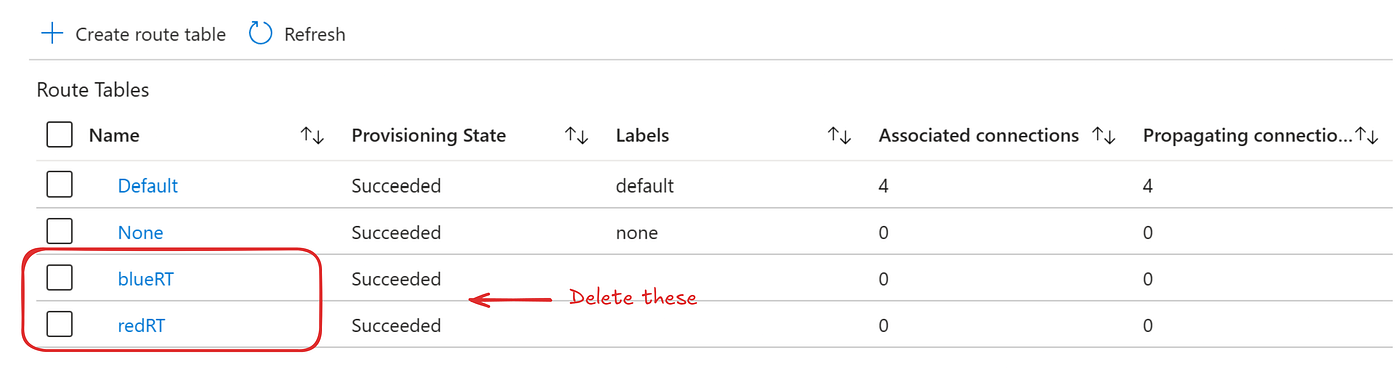Click the Refresh button label
This screenshot has height=372, width=1400.
(x=315, y=34)
